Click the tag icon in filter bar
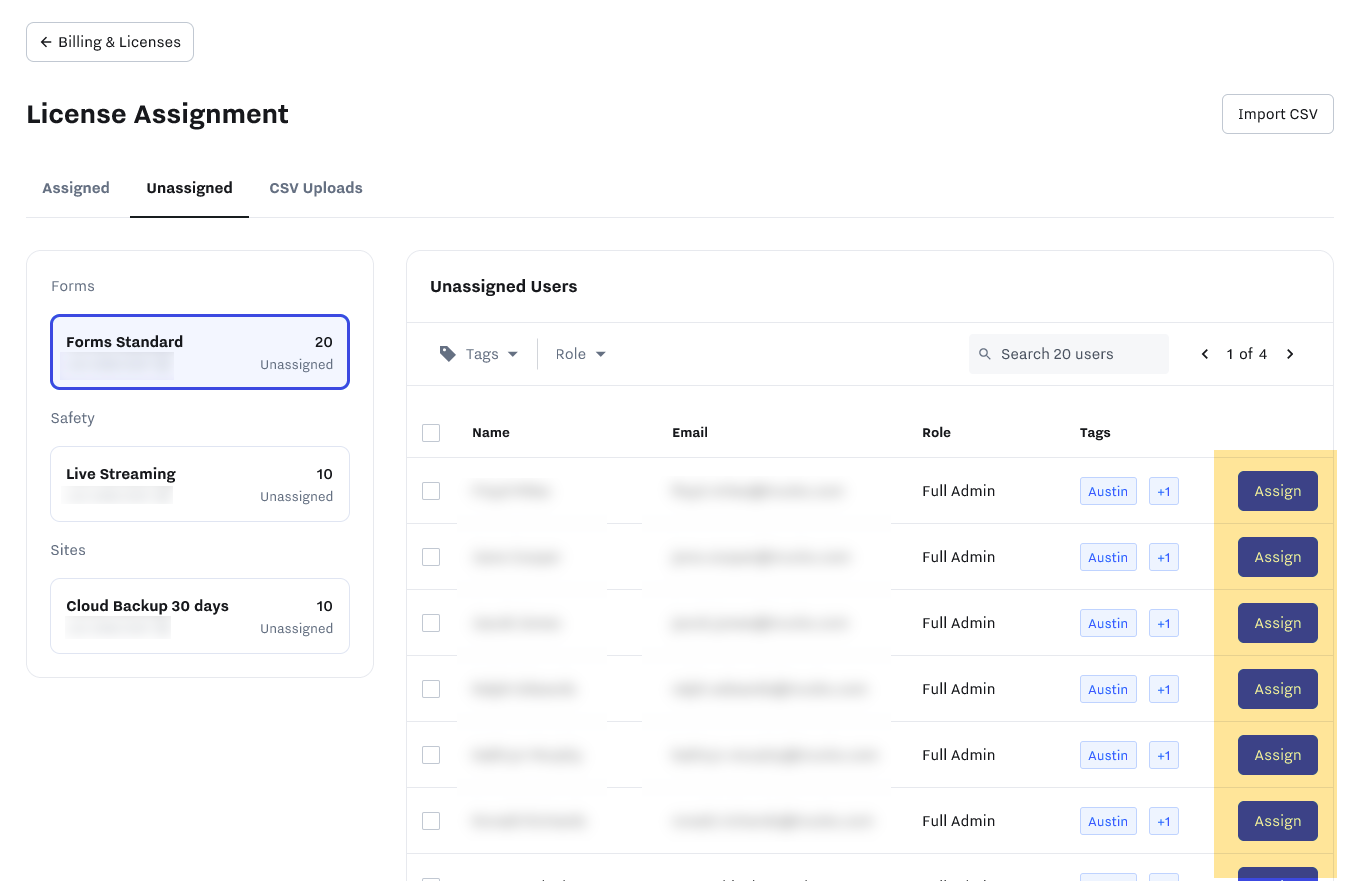The height and width of the screenshot is (881, 1358). point(448,354)
